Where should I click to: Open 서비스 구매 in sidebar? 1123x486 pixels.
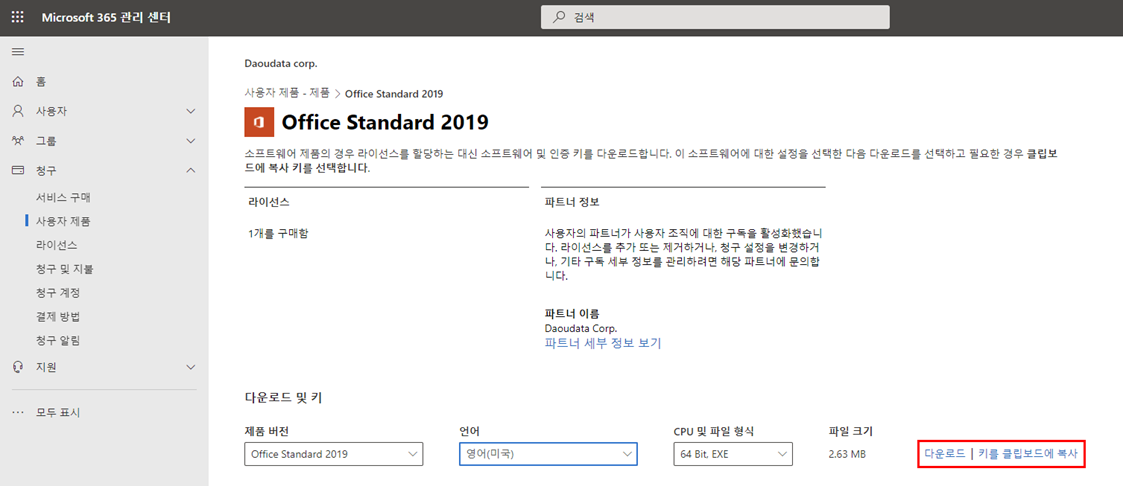[x=63, y=198]
